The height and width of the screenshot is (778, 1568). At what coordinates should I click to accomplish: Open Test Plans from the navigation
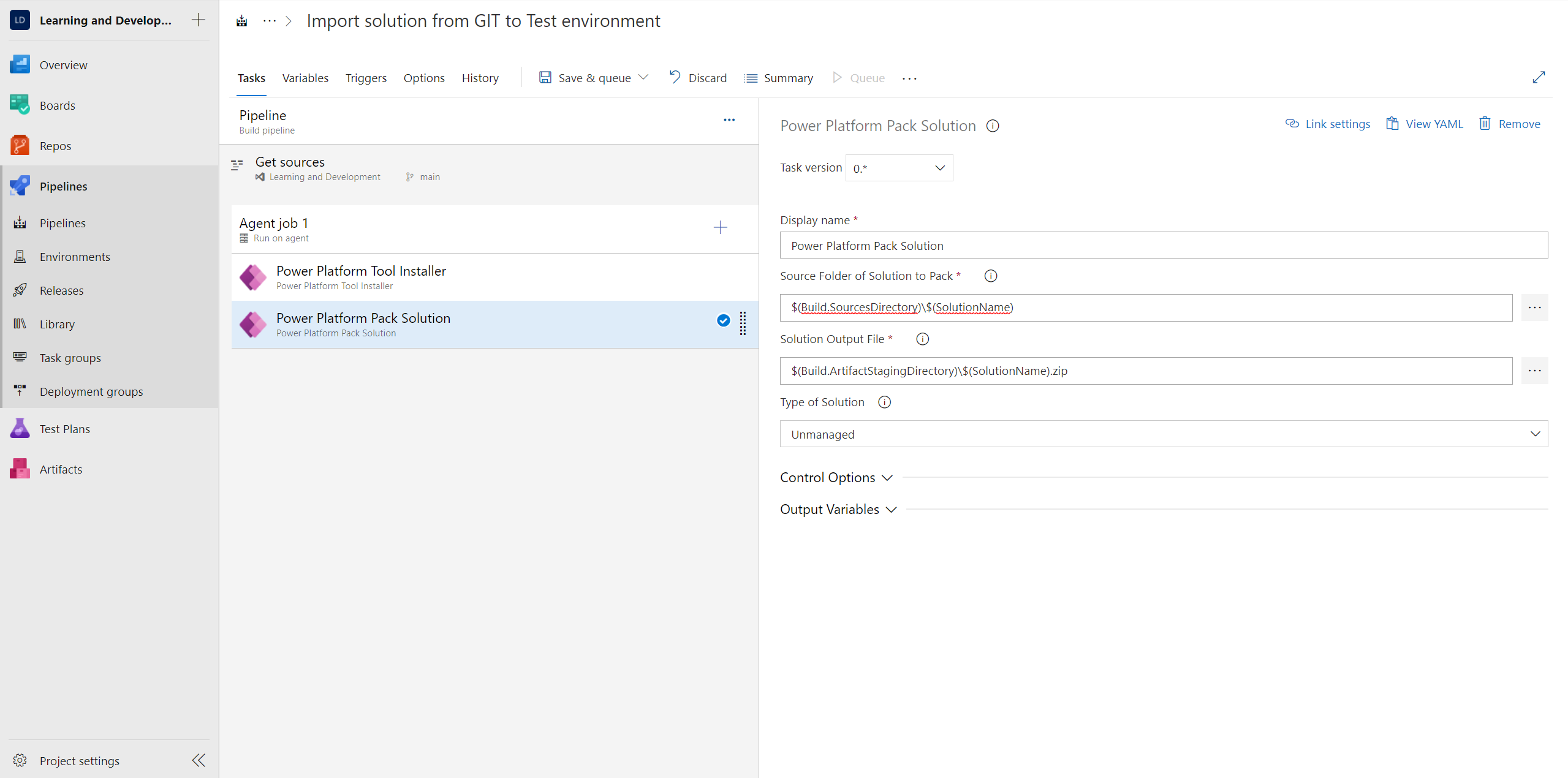[64, 428]
